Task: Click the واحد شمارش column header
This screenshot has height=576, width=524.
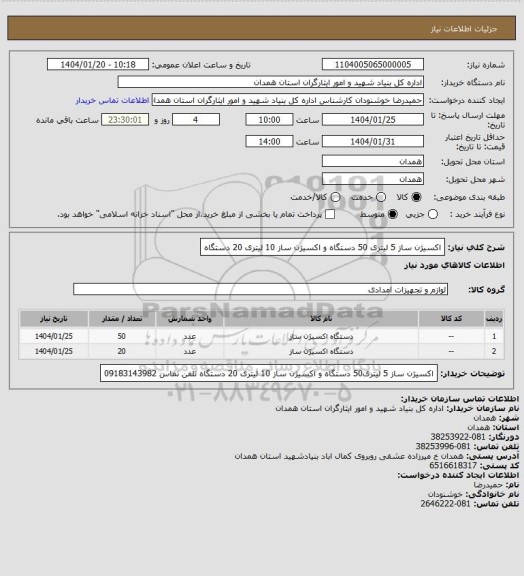Action: (x=190, y=318)
